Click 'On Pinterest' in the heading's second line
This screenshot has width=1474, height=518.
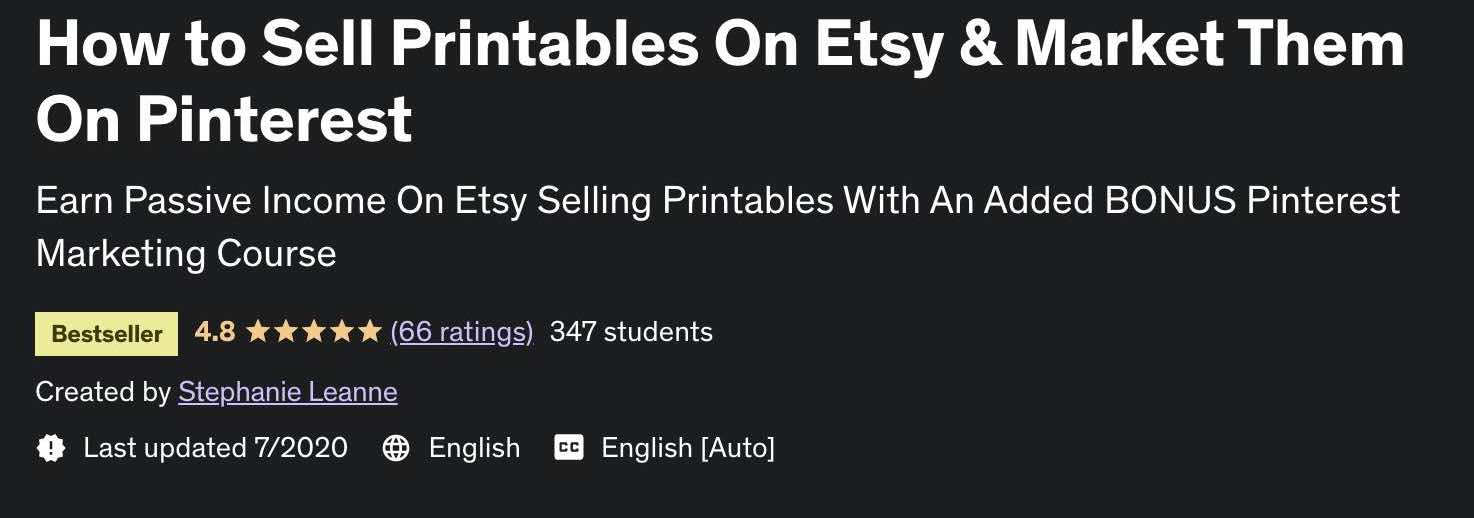click(x=224, y=120)
